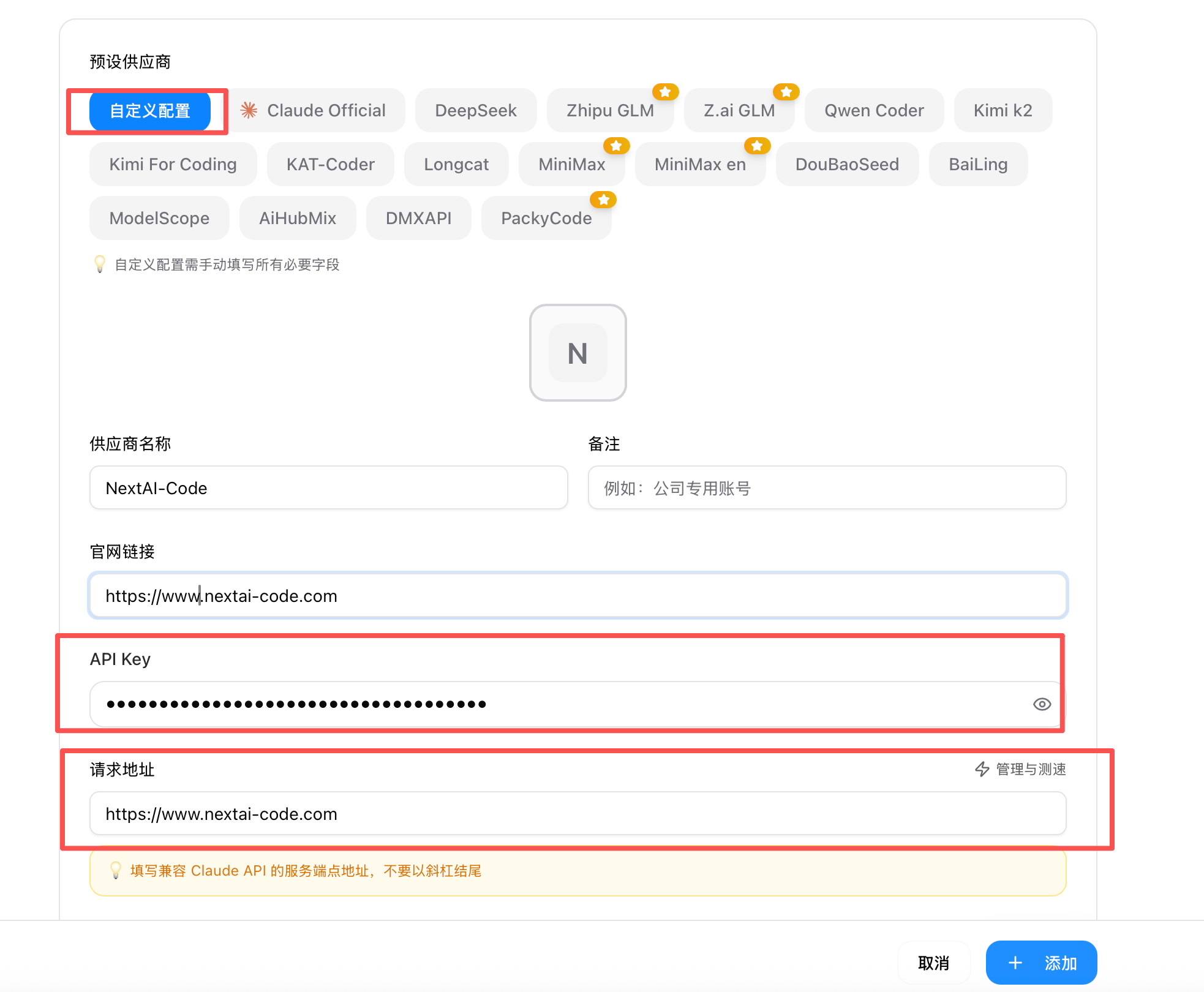
Task: Click the 请求地址 URL field
Action: point(578,814)
